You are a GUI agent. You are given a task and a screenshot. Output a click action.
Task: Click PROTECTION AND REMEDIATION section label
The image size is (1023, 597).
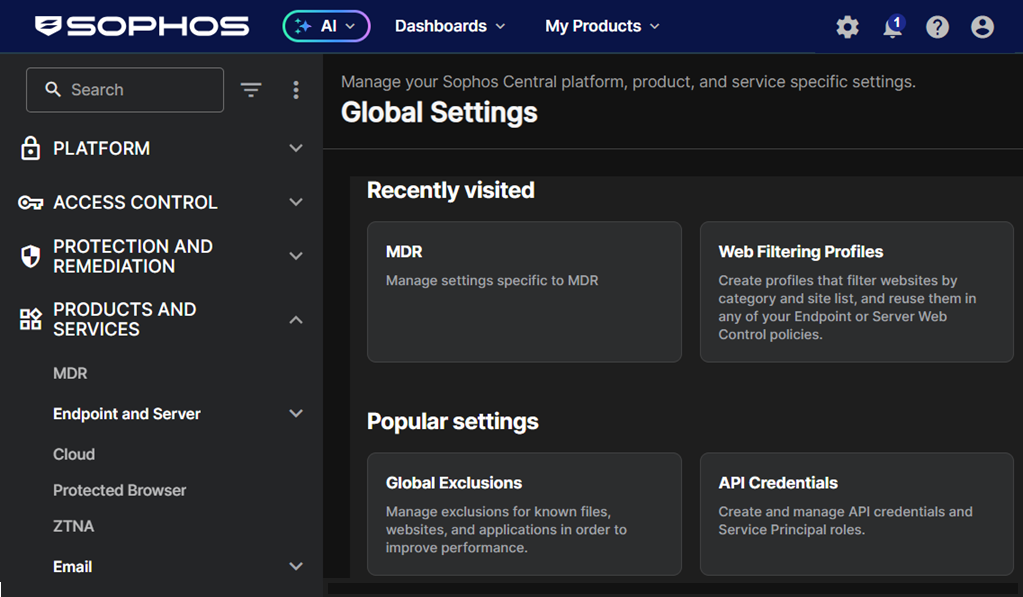tap(132, 256)
